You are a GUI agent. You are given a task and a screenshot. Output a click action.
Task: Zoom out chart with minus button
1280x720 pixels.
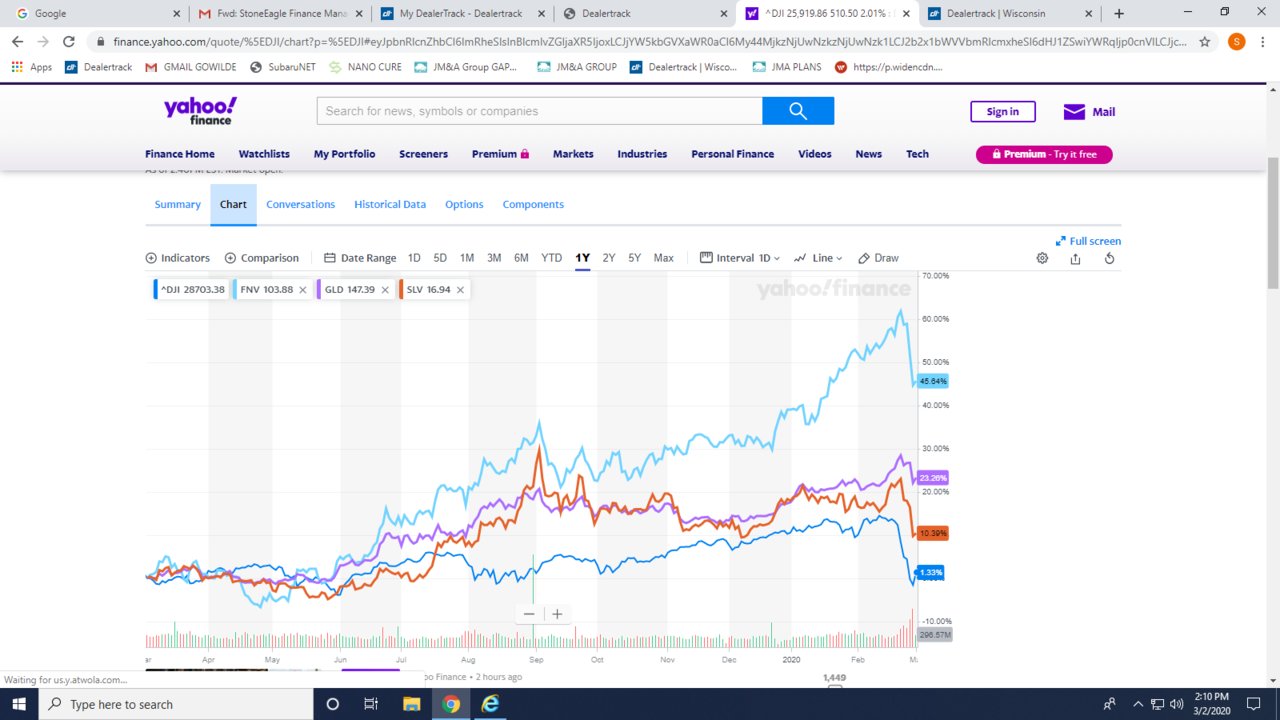[x=529, y=614]
